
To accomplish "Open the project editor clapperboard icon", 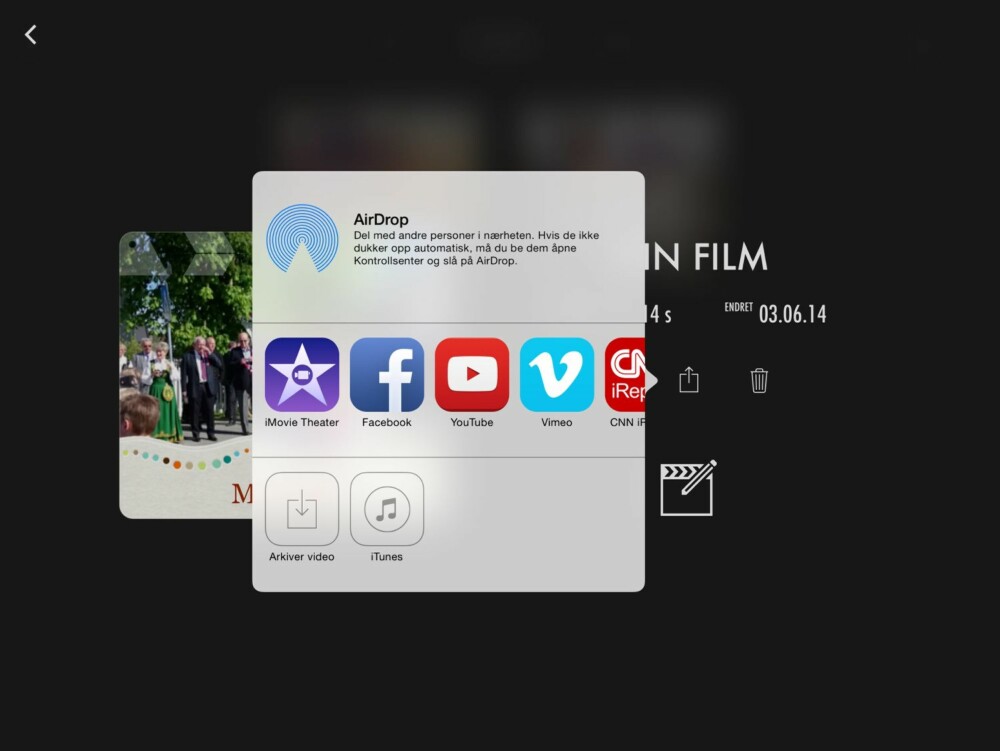I will (688, 488).
